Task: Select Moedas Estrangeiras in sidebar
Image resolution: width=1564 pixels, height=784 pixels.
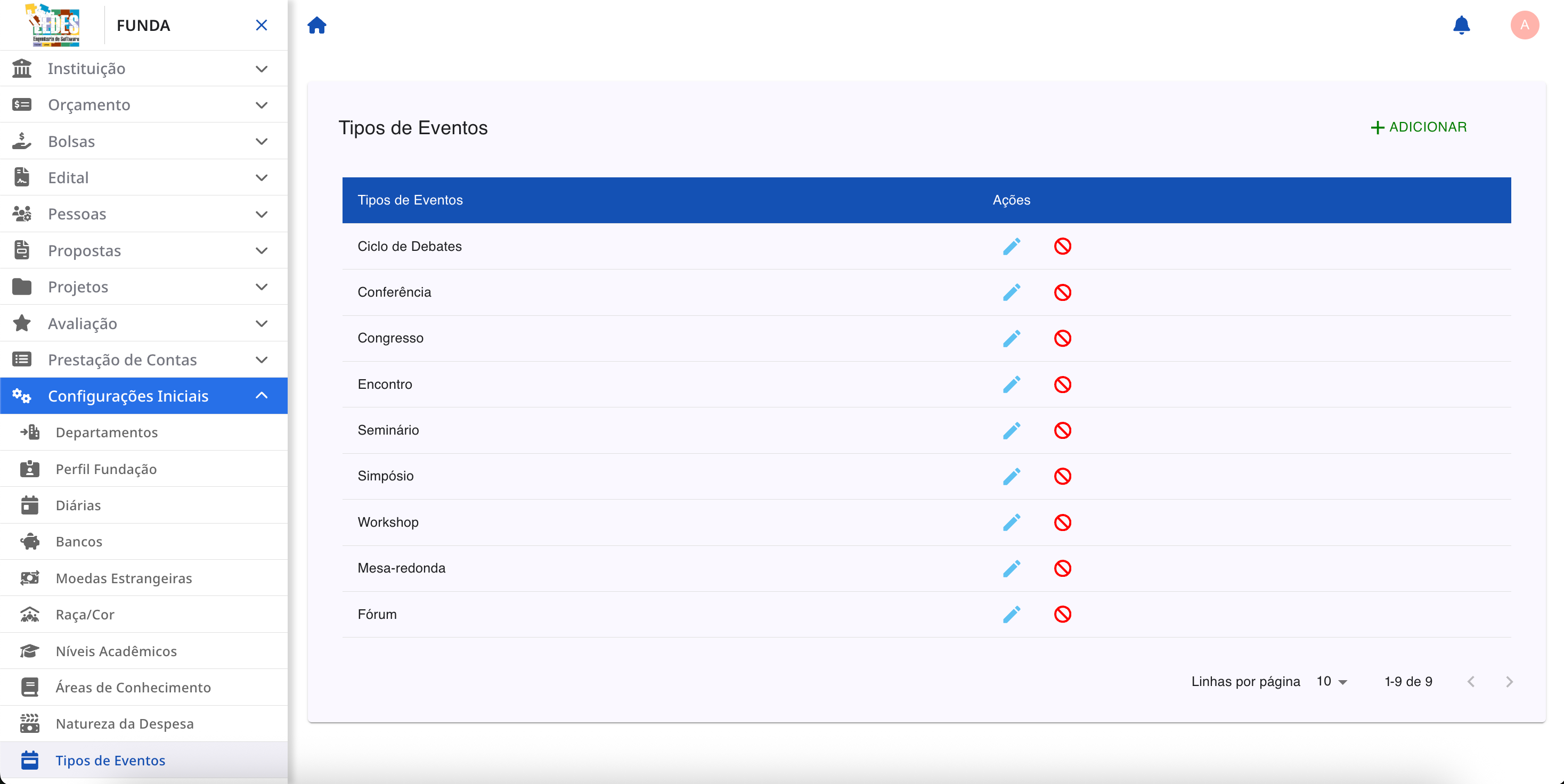Action: tap(124, 578)
